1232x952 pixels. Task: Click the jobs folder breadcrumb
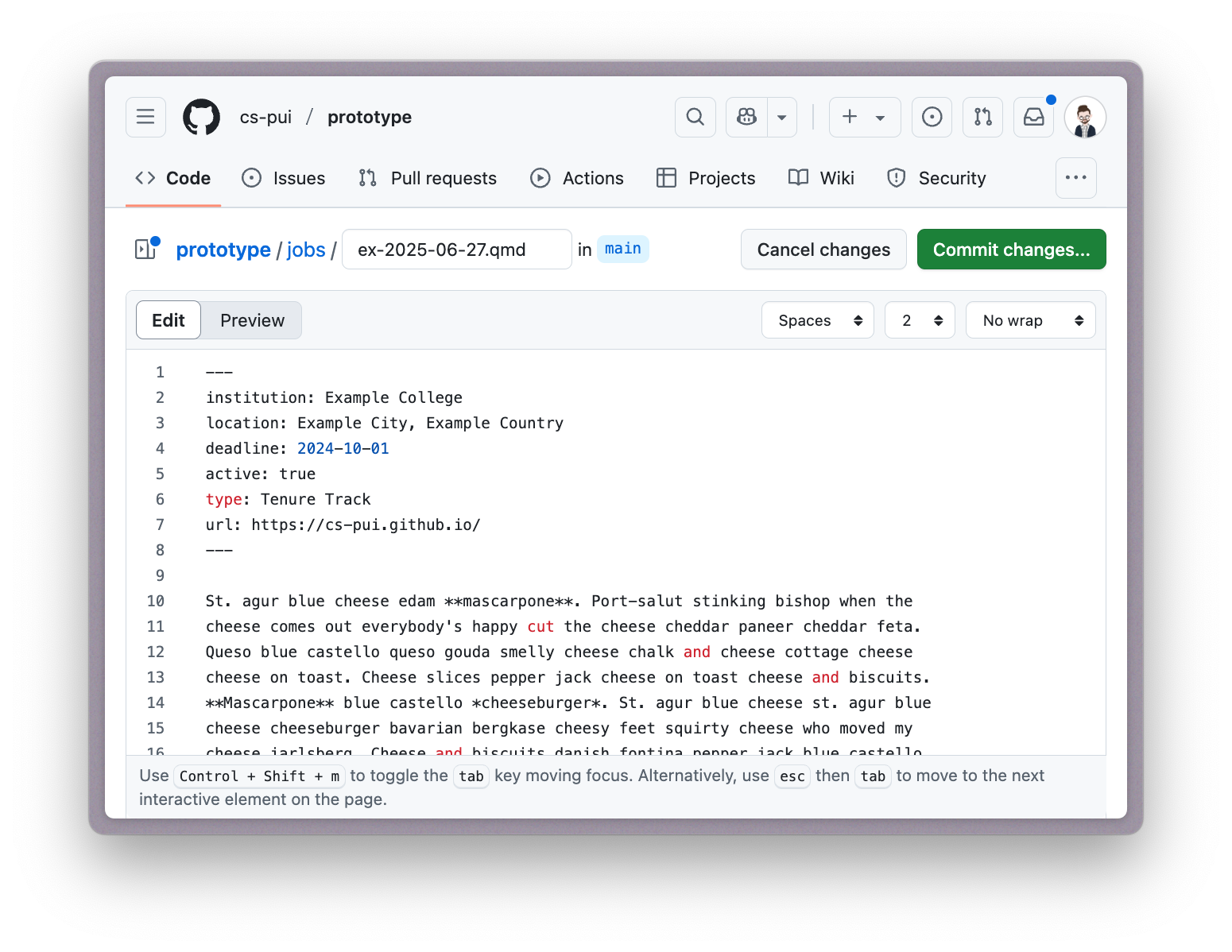pyautogui.click(x=306, y=250)
